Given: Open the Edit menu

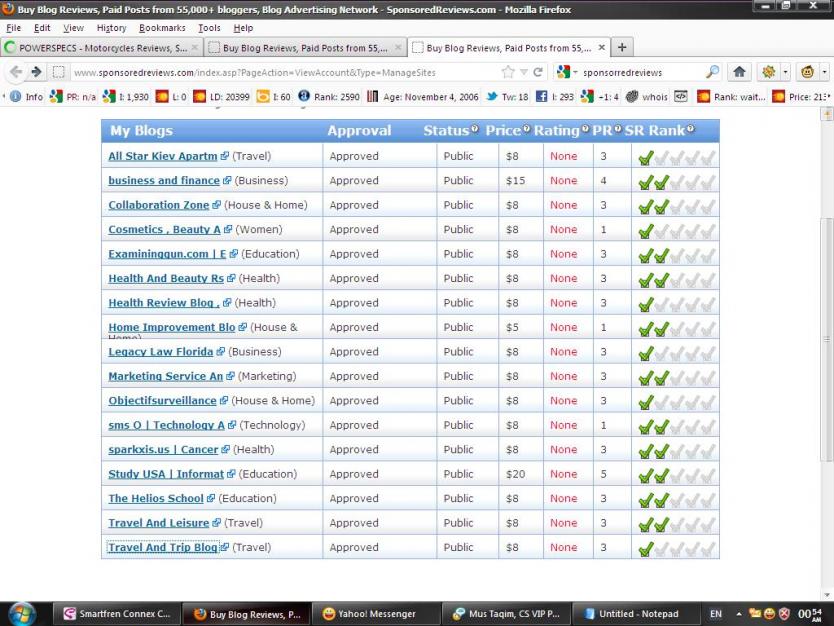Looking at the screenshot, I should (42, 28).
